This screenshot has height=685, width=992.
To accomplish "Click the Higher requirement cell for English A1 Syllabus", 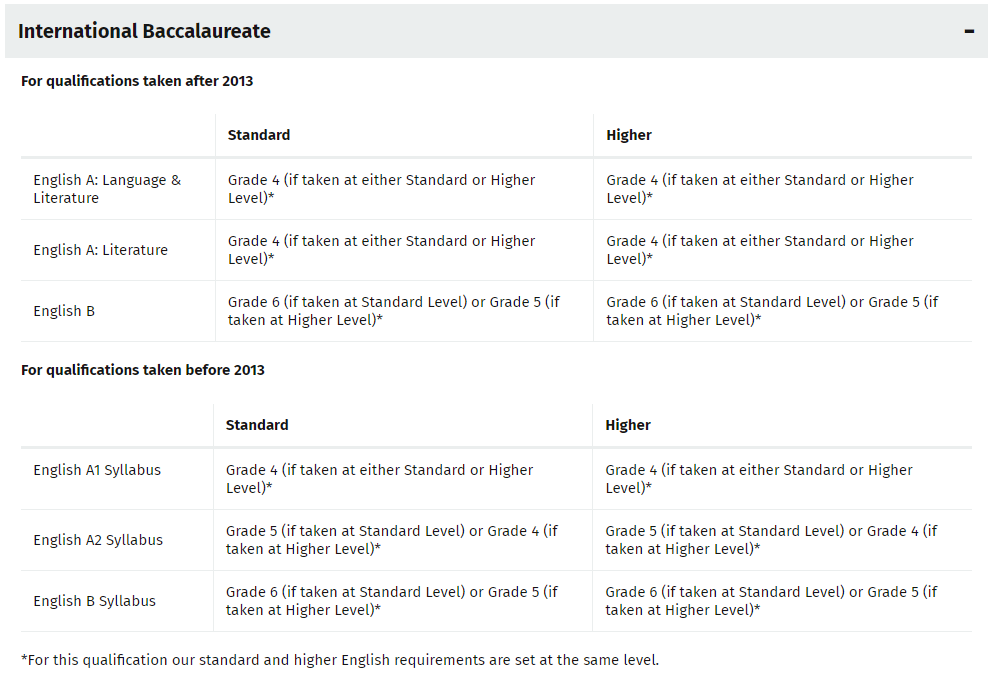I will [x=759, y=479].
